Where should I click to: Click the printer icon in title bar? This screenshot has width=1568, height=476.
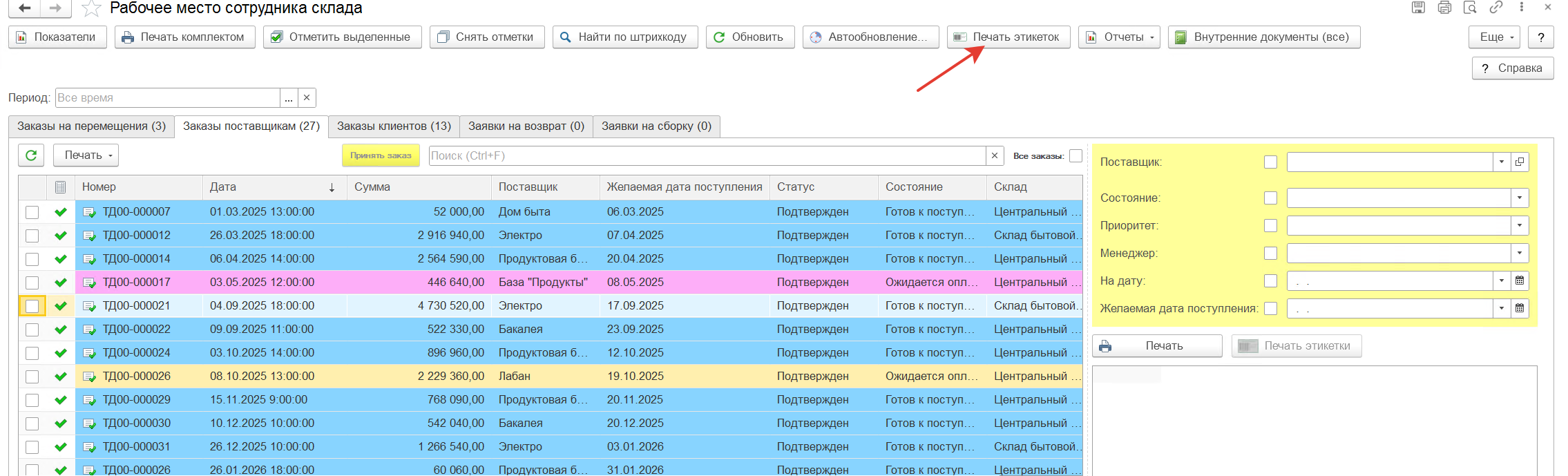[x=1444, y=8]
